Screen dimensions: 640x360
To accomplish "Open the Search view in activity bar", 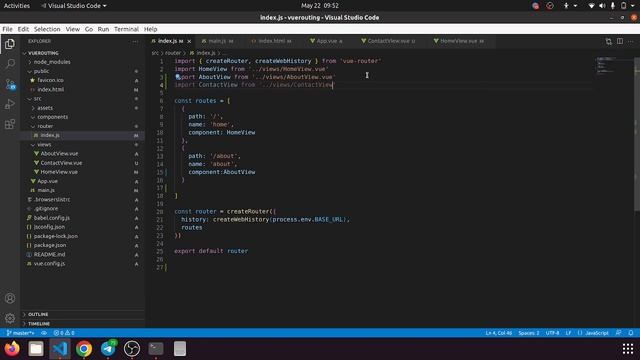I will pyautogui.click(x=10, y=63).
